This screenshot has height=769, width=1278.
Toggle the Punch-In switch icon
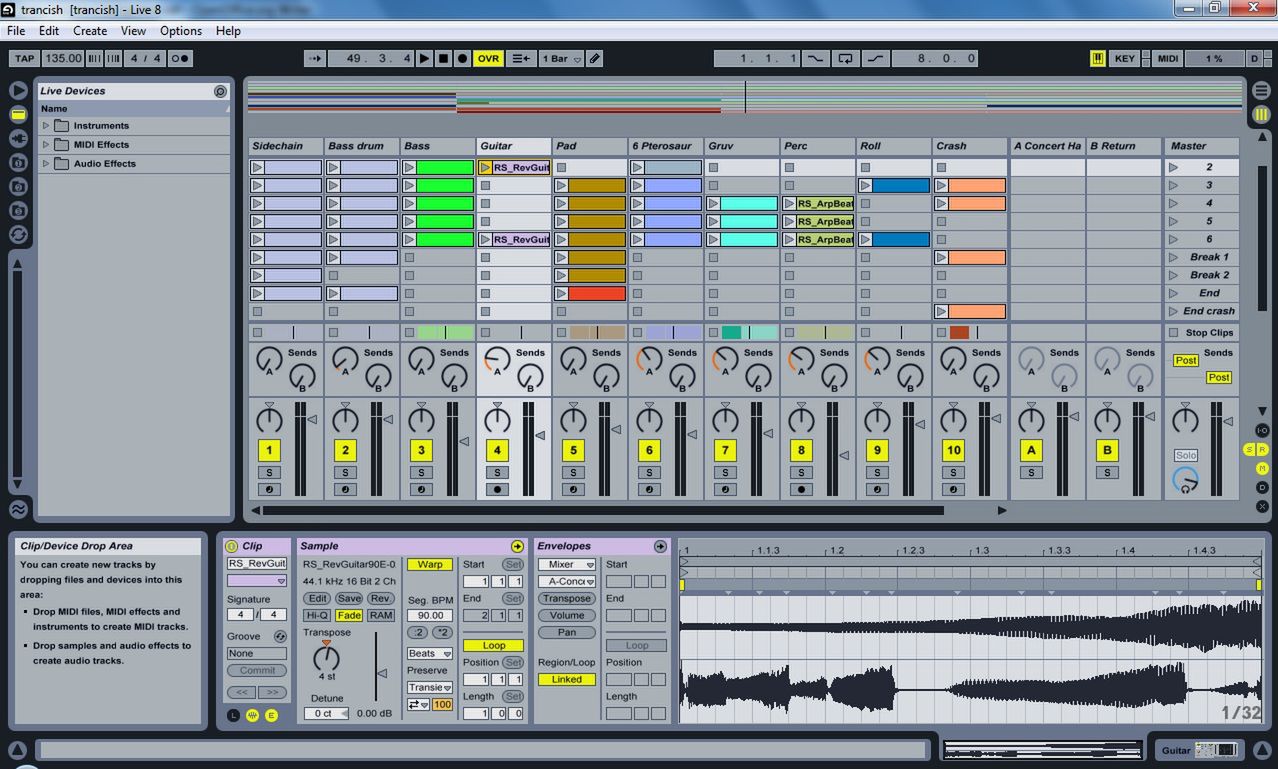816,59
